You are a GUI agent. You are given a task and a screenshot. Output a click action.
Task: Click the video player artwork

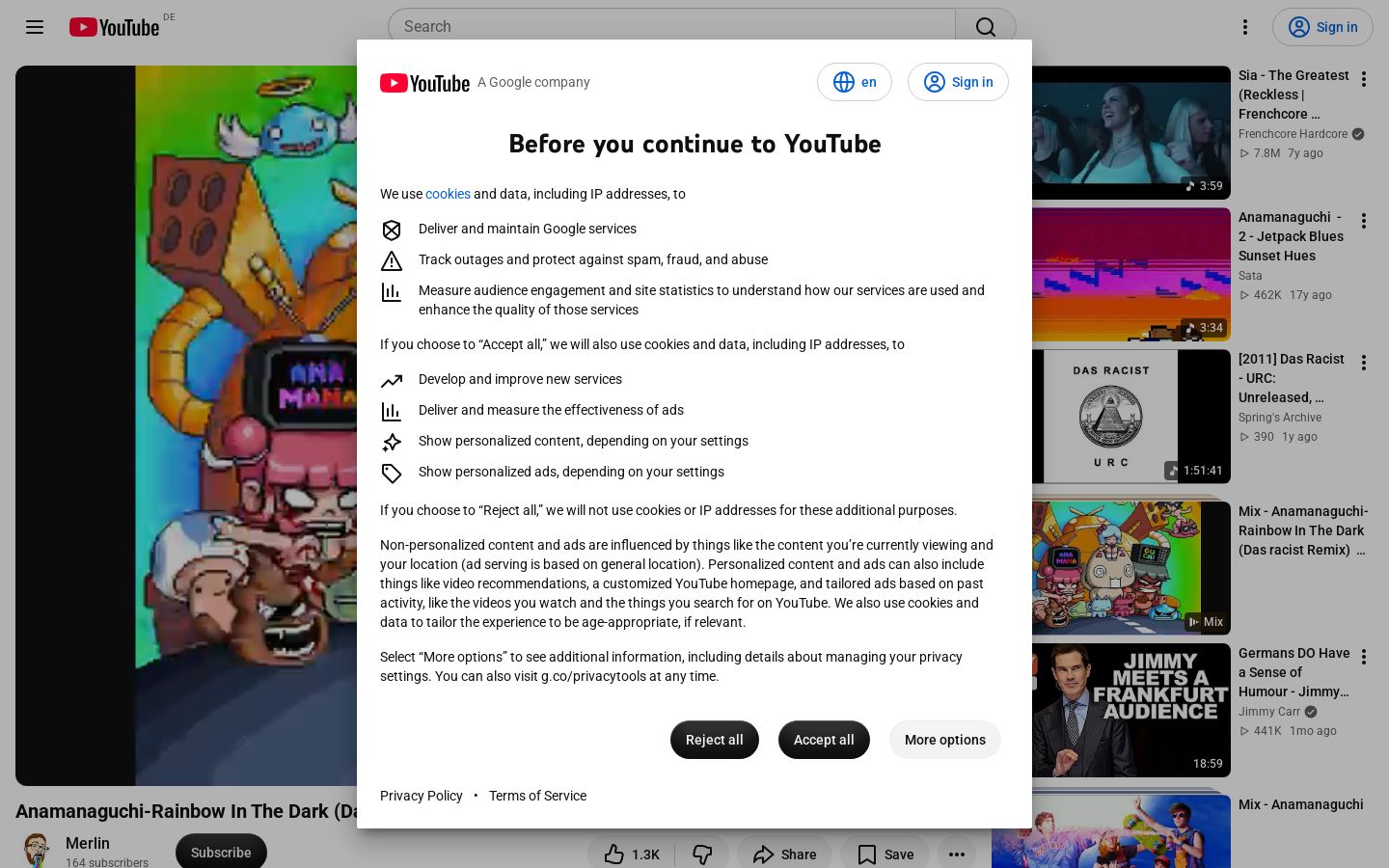pos(186,425)
